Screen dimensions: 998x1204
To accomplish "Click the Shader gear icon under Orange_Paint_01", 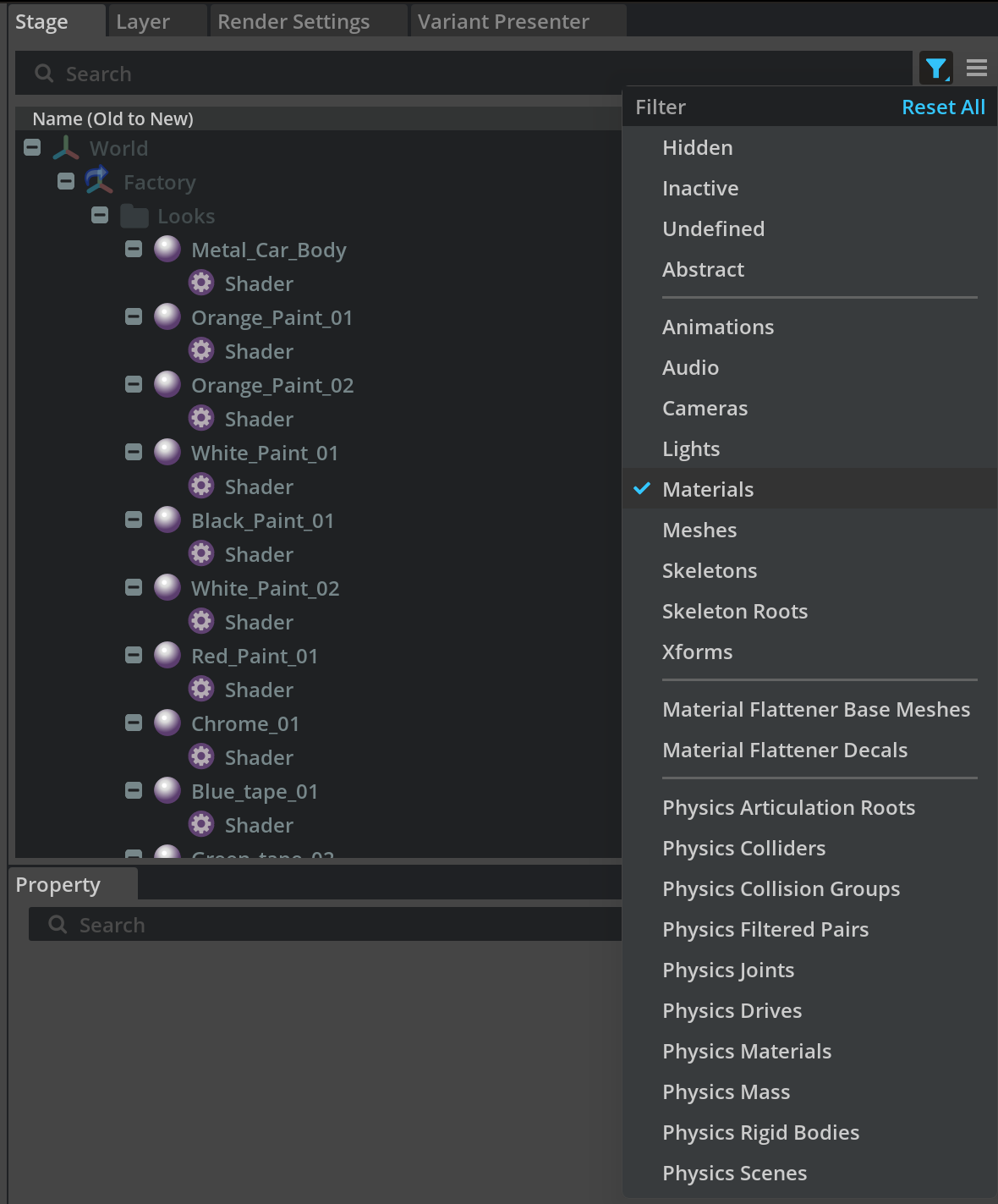I will (201, 350).
